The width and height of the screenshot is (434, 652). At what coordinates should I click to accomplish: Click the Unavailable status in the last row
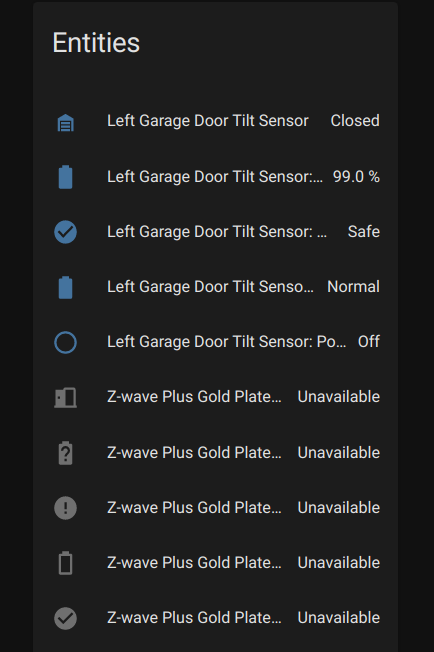tap(339, 617)
